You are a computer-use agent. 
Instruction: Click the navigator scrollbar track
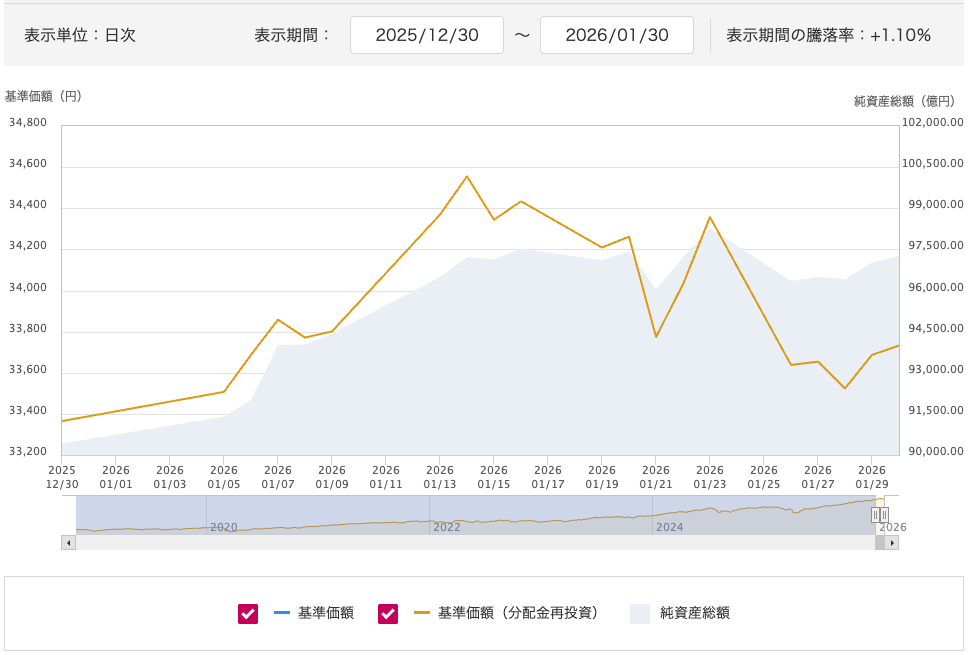470,542
